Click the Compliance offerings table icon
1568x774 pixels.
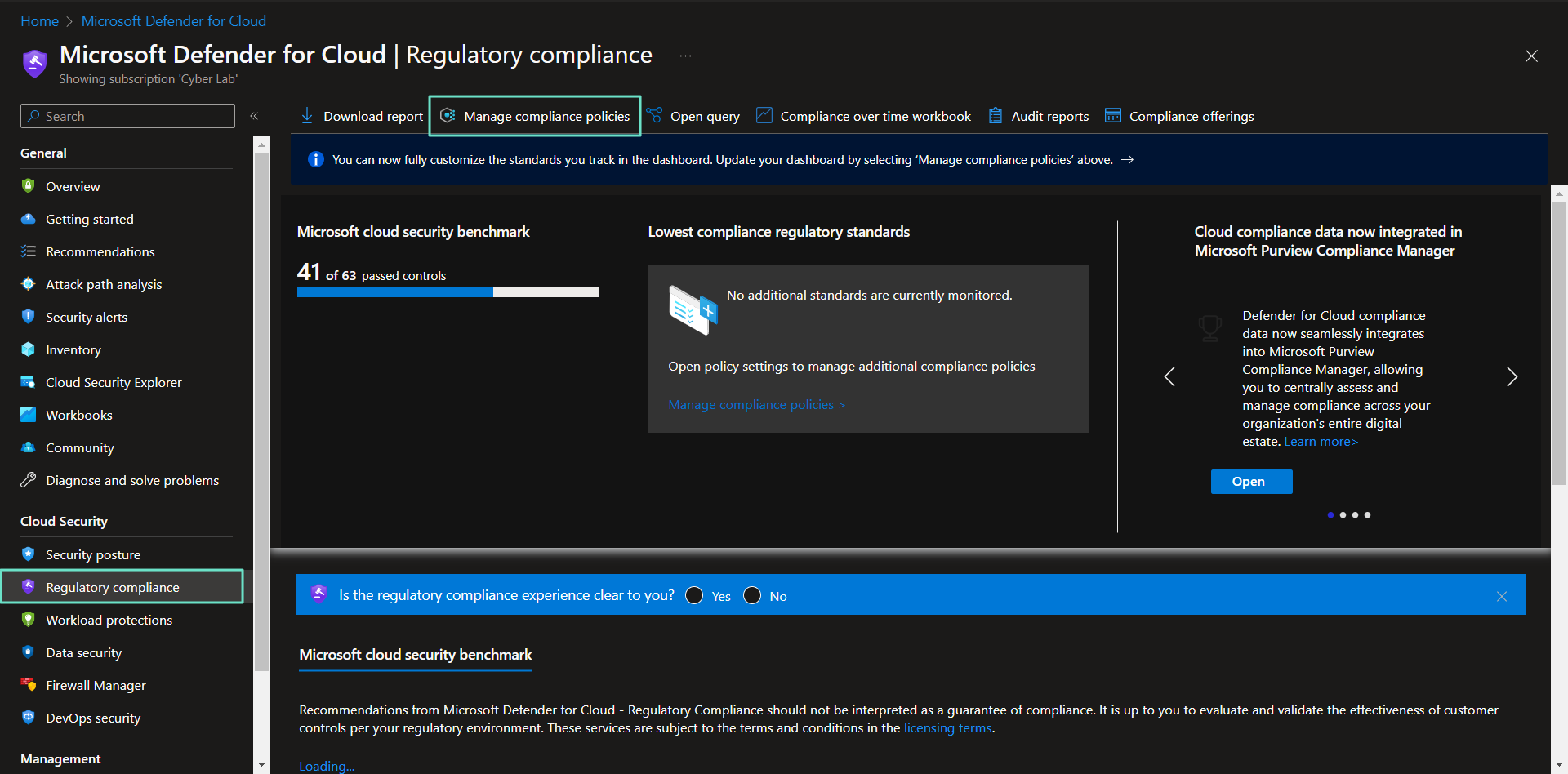pos(1112,115)
